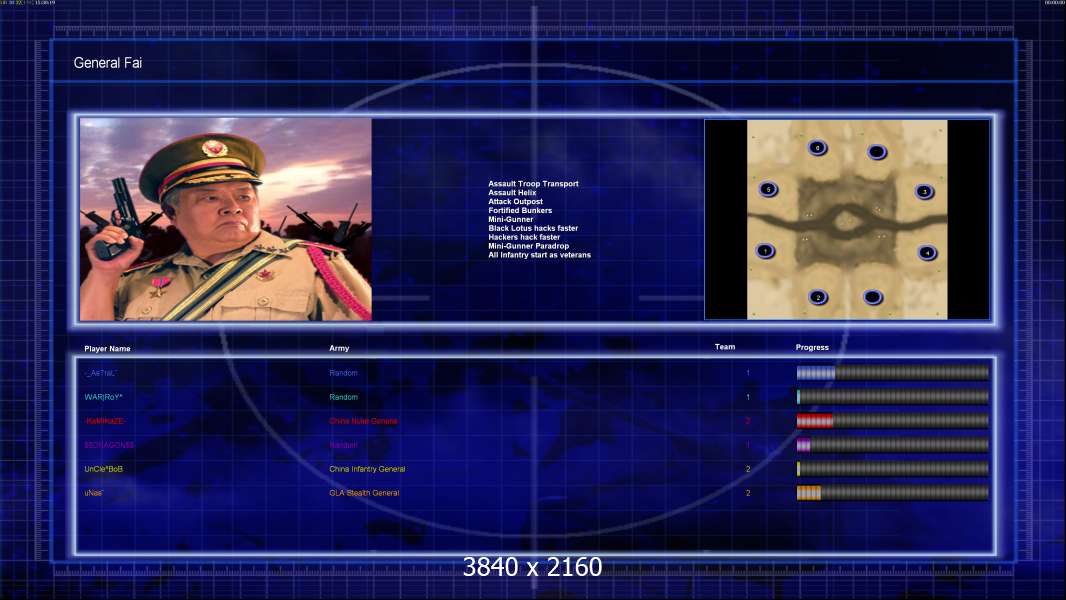Click China Nuke General army text
Screen dimensions: 1066x600
pos(363,421)
